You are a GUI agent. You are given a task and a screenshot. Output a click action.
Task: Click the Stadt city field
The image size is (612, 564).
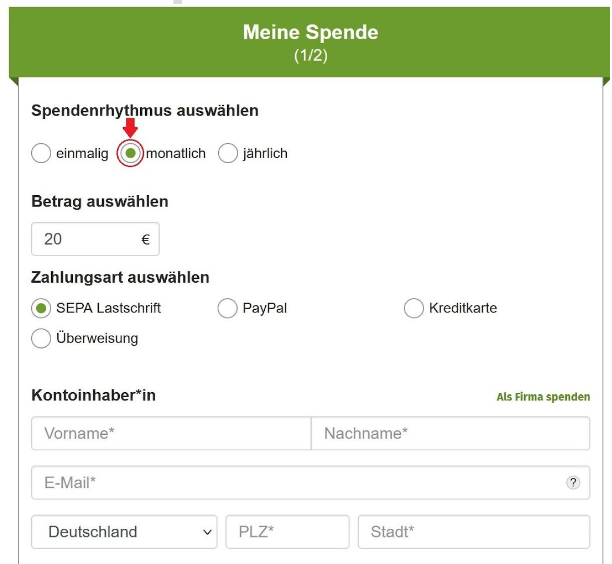click(x=474, y=532)
